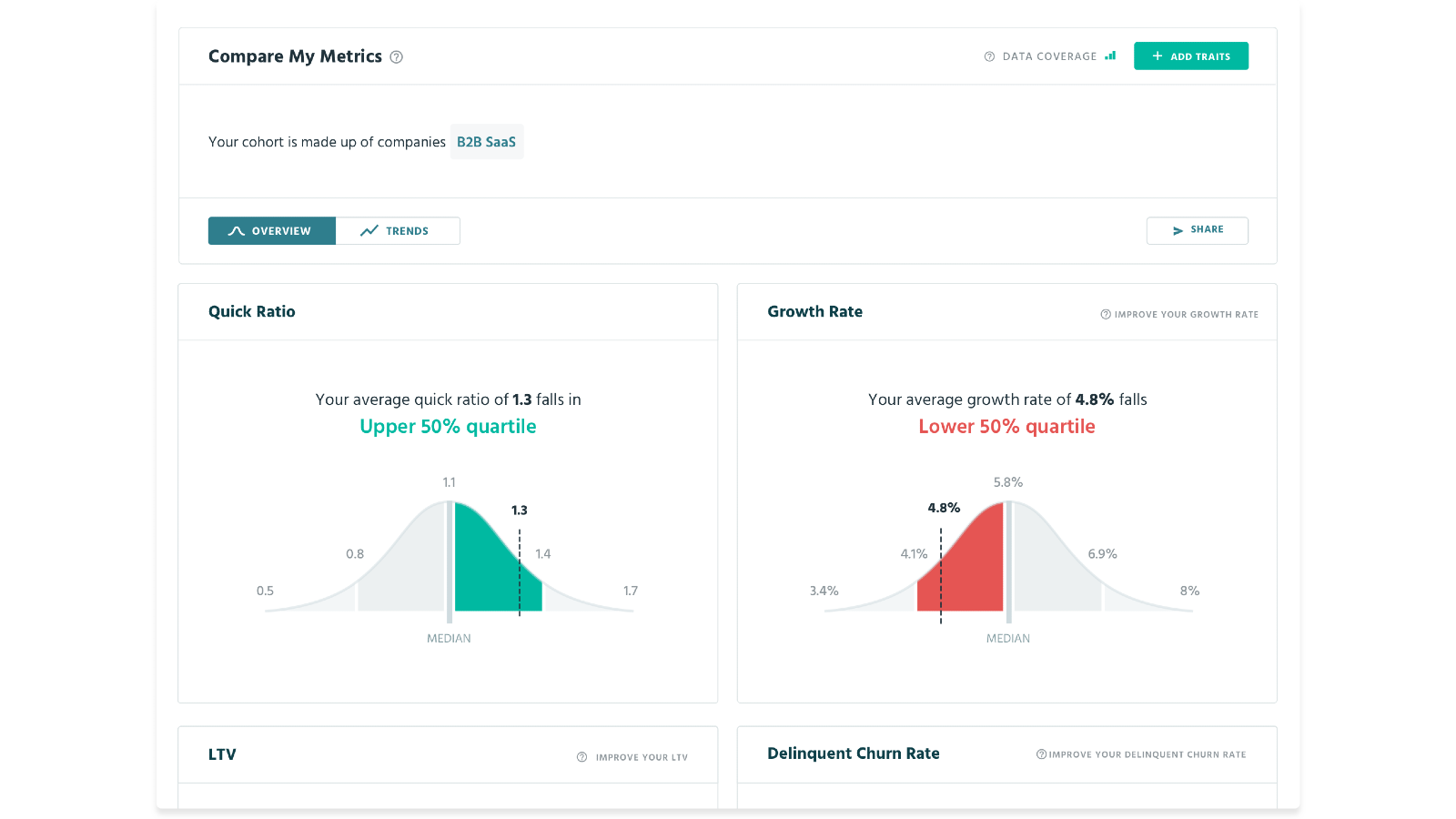Switch to the Trends tab
The width and height of the screenshot is (1456, 819).
[397, 231]
